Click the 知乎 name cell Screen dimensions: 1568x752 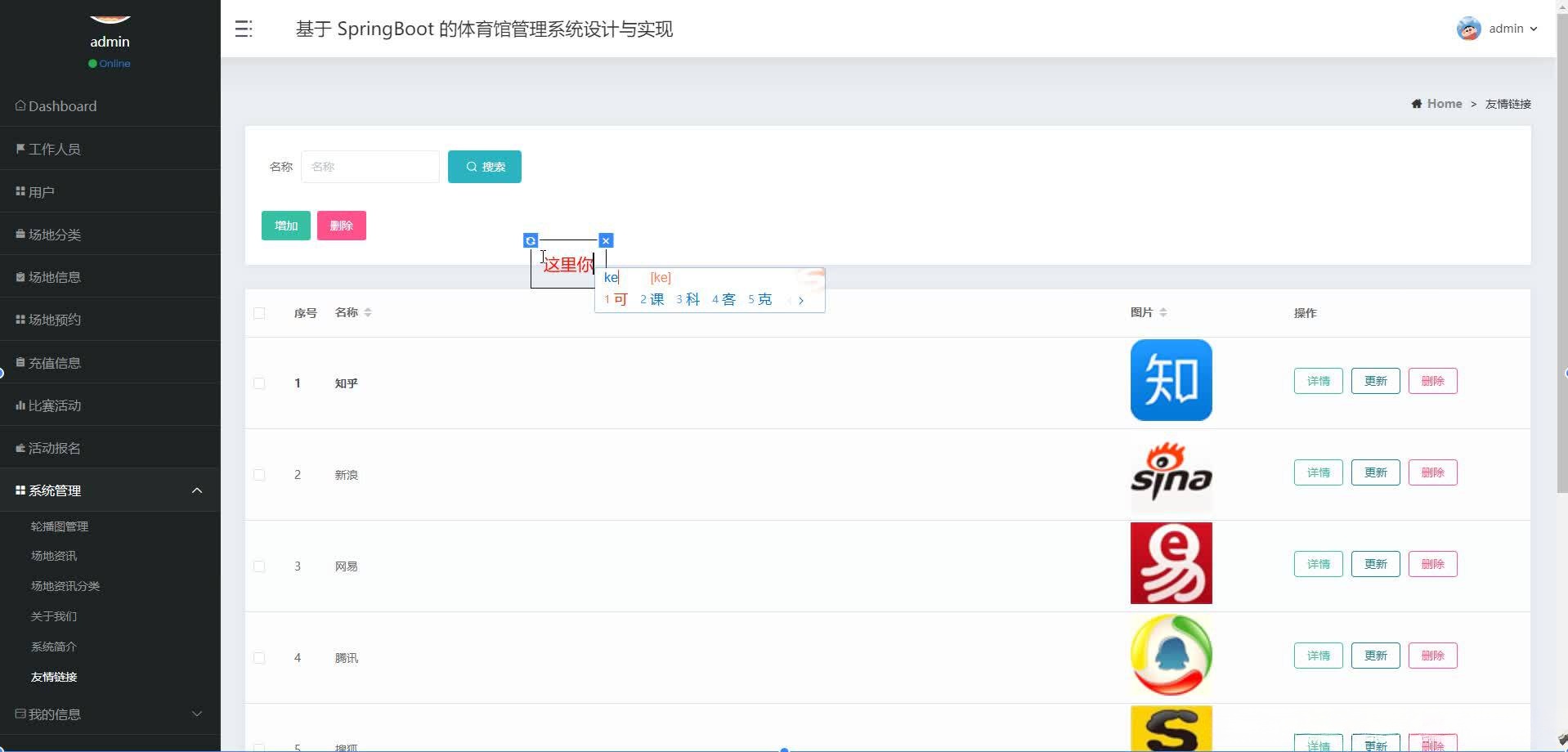click(x=347, y=383)
